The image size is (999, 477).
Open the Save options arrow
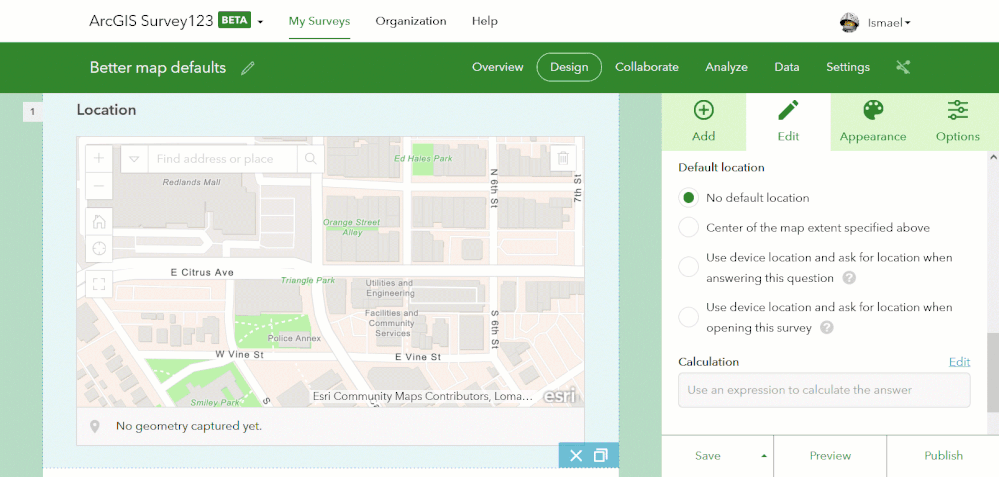(x=763, y=456)
